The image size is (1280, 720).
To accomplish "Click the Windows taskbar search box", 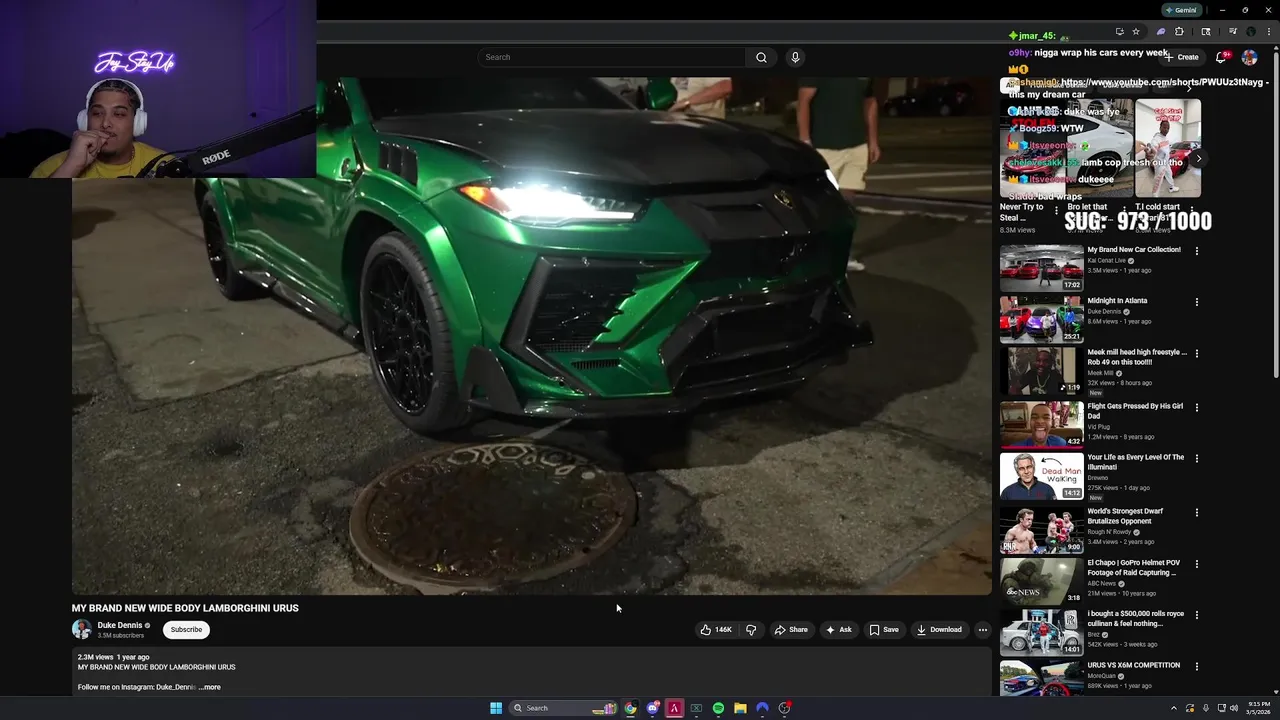I will [563, 708].
